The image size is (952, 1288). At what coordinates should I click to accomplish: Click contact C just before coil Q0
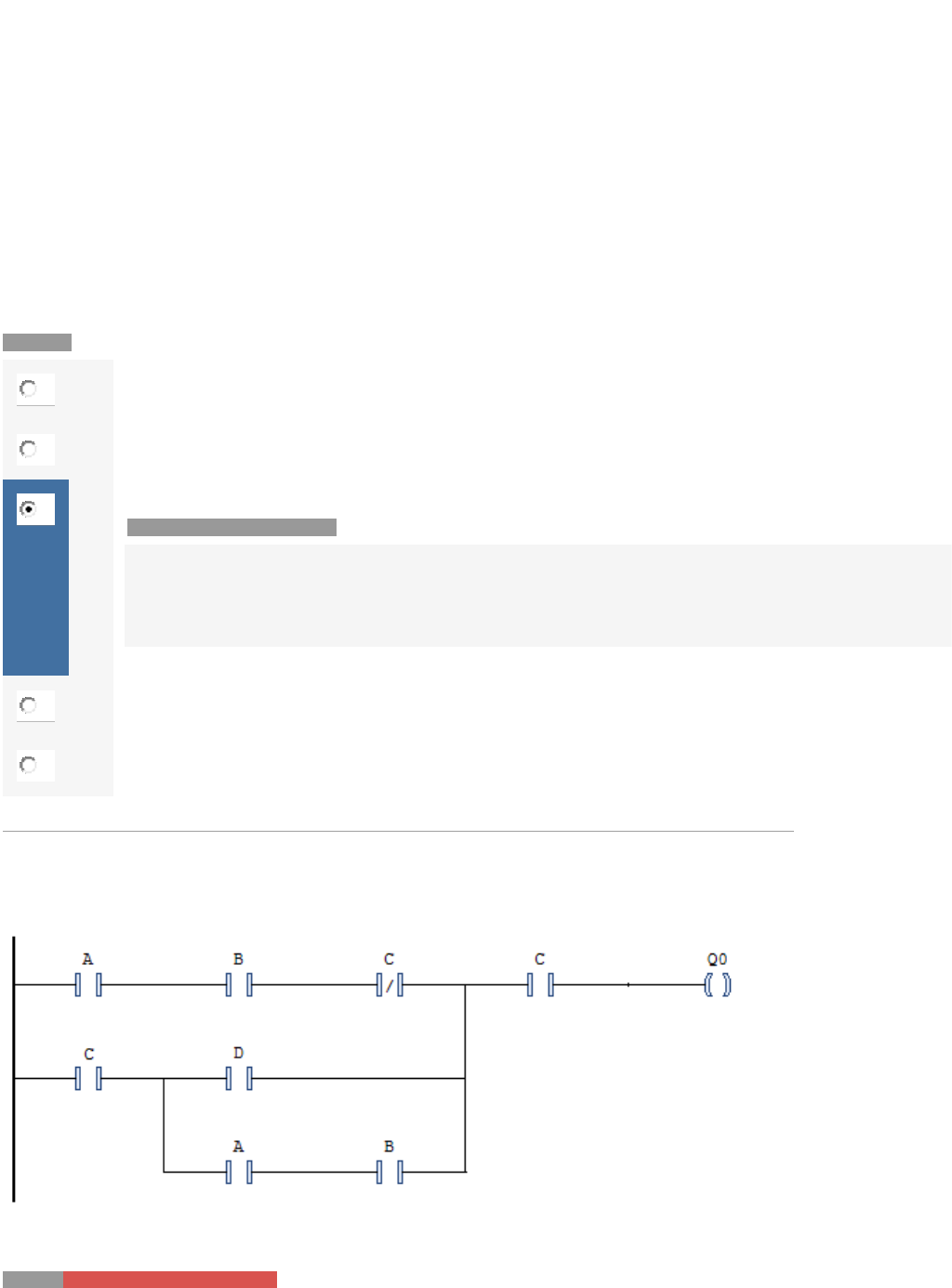pyautogui.click(x=540, y=984)
